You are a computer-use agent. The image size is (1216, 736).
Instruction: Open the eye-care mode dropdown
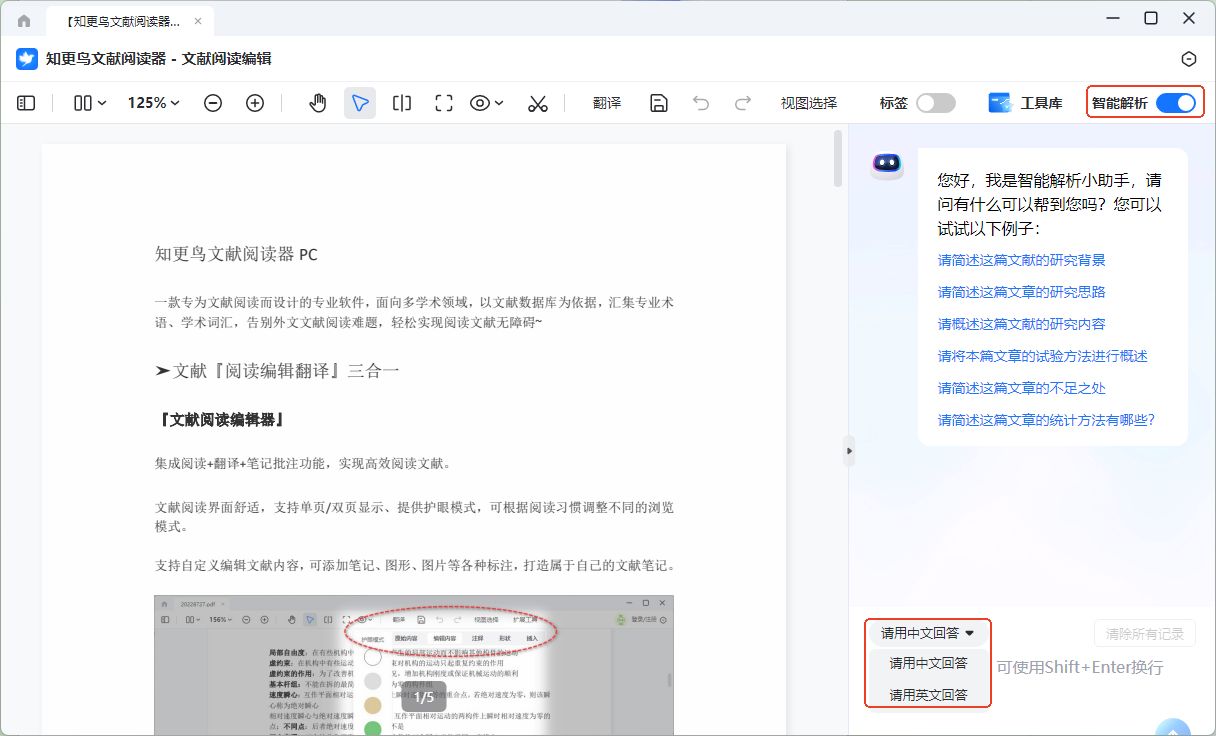pos(487,103)
